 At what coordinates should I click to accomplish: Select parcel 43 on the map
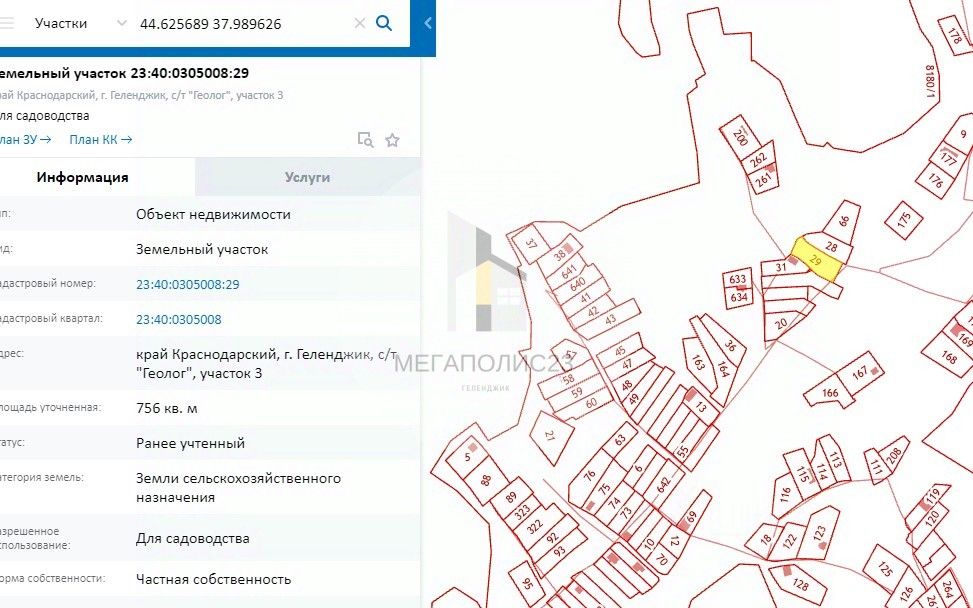point(610,319)
